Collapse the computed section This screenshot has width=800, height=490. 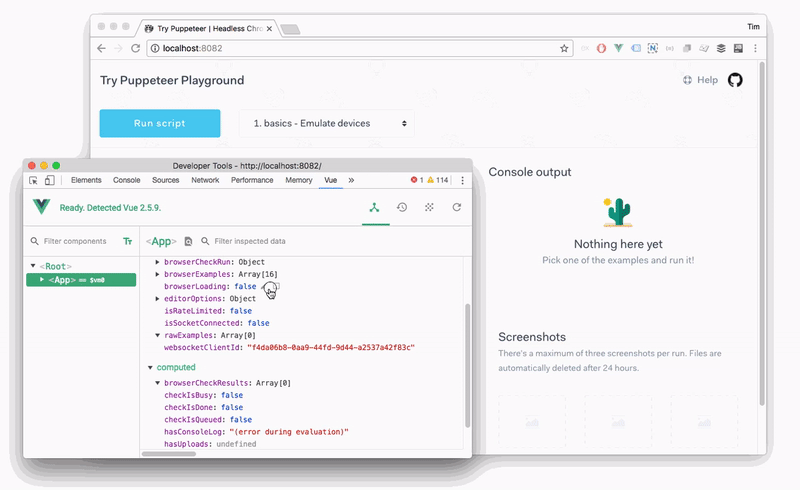[151, 368]
